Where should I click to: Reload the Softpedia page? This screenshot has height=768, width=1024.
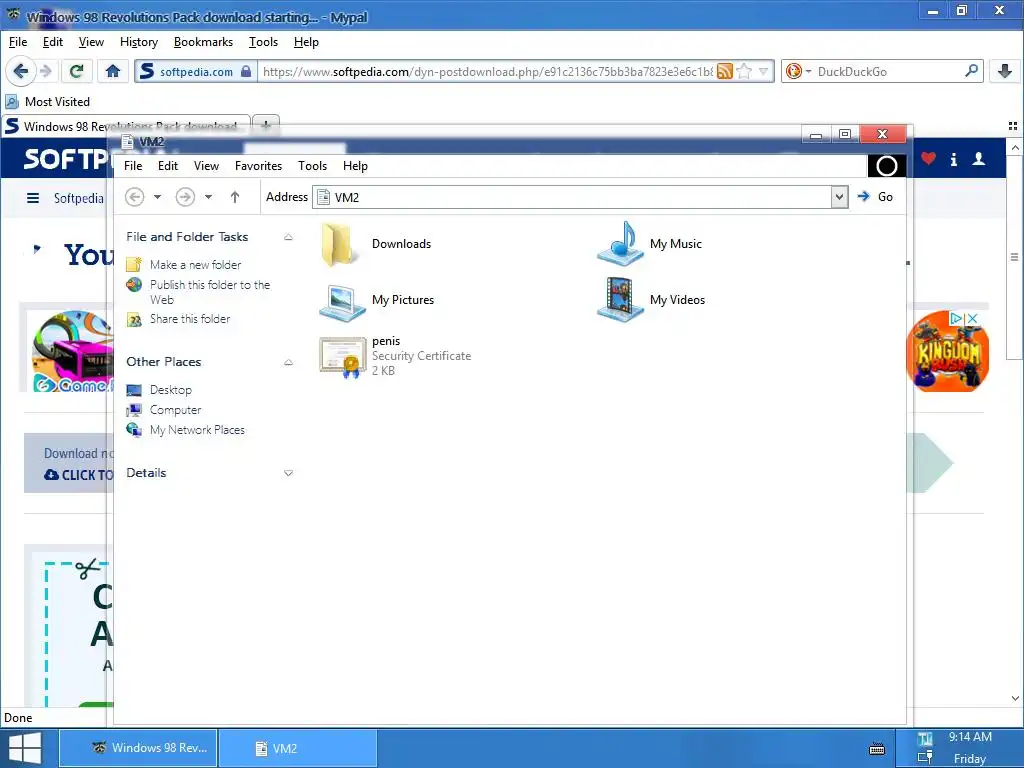76,71
